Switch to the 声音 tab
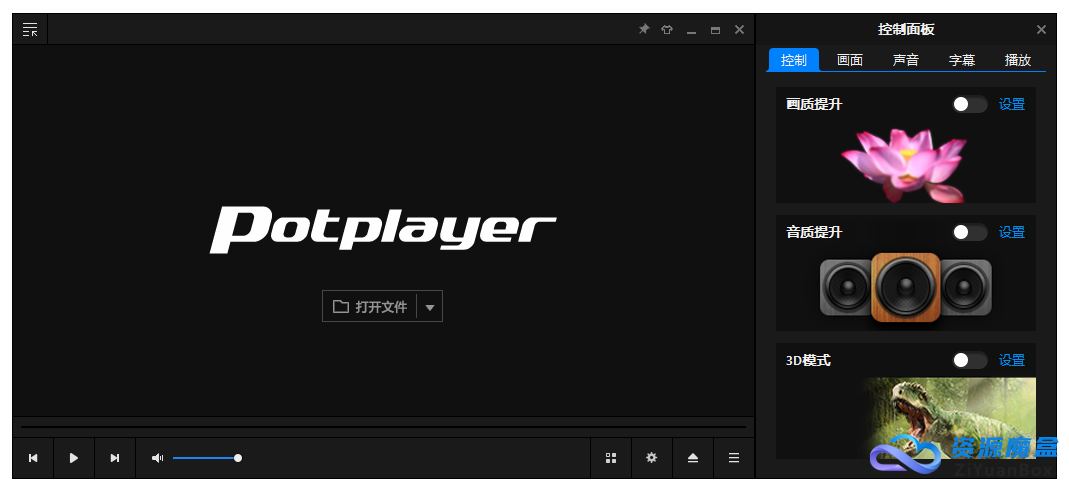This screenshot has width=1069, height=490. click(x=906, y=60)
